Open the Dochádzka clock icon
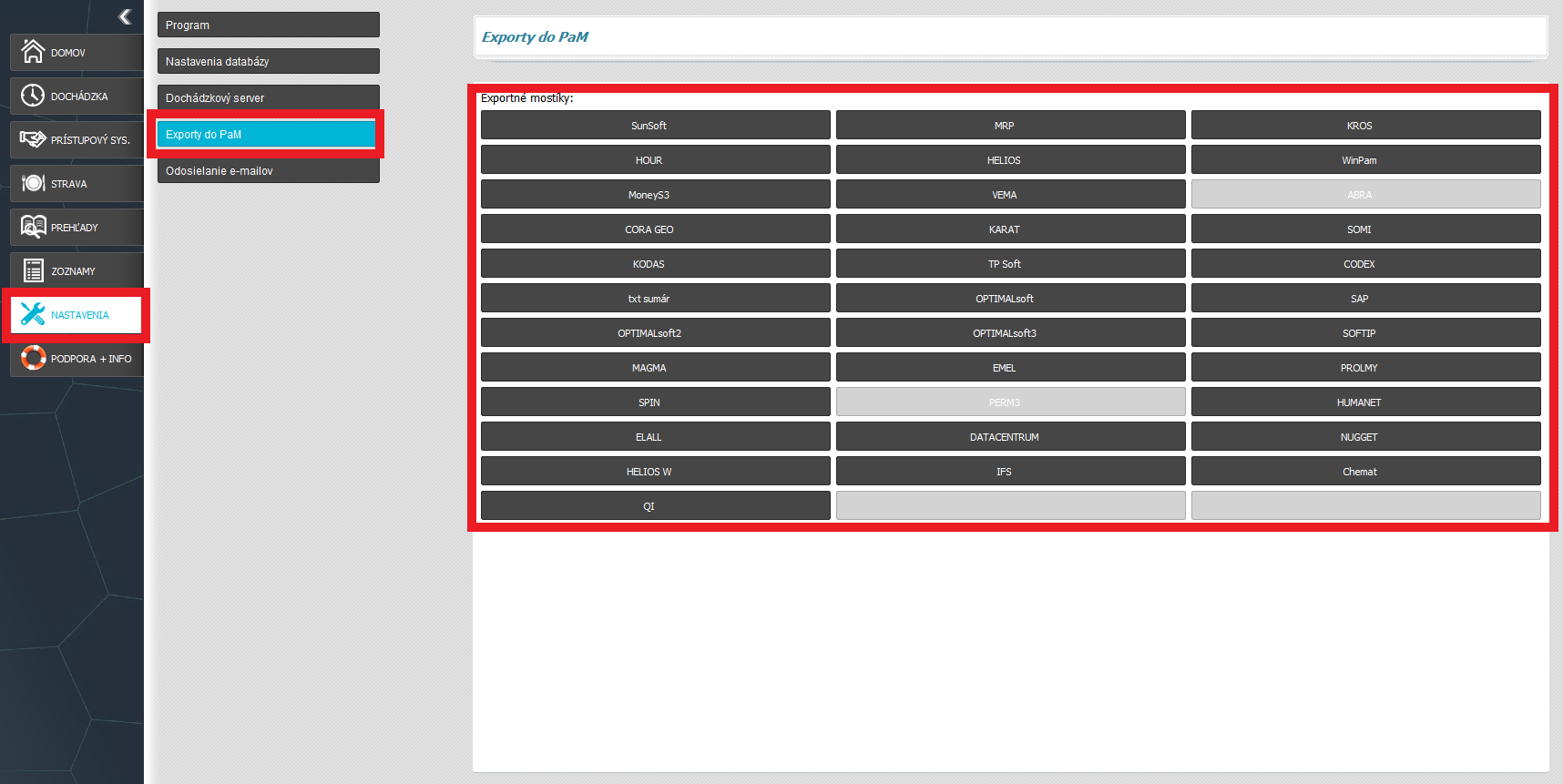This screenshot has height=784, width=1563. coord(33,96)
